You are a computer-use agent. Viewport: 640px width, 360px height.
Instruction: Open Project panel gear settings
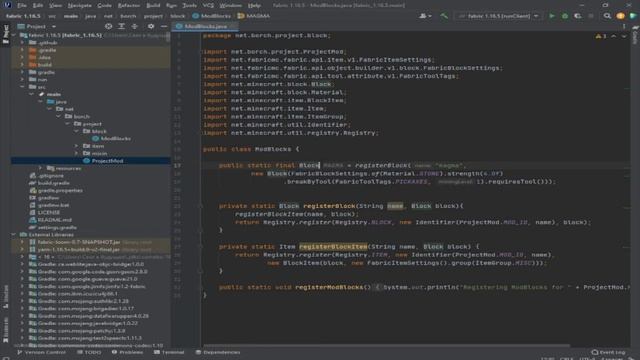151,26
